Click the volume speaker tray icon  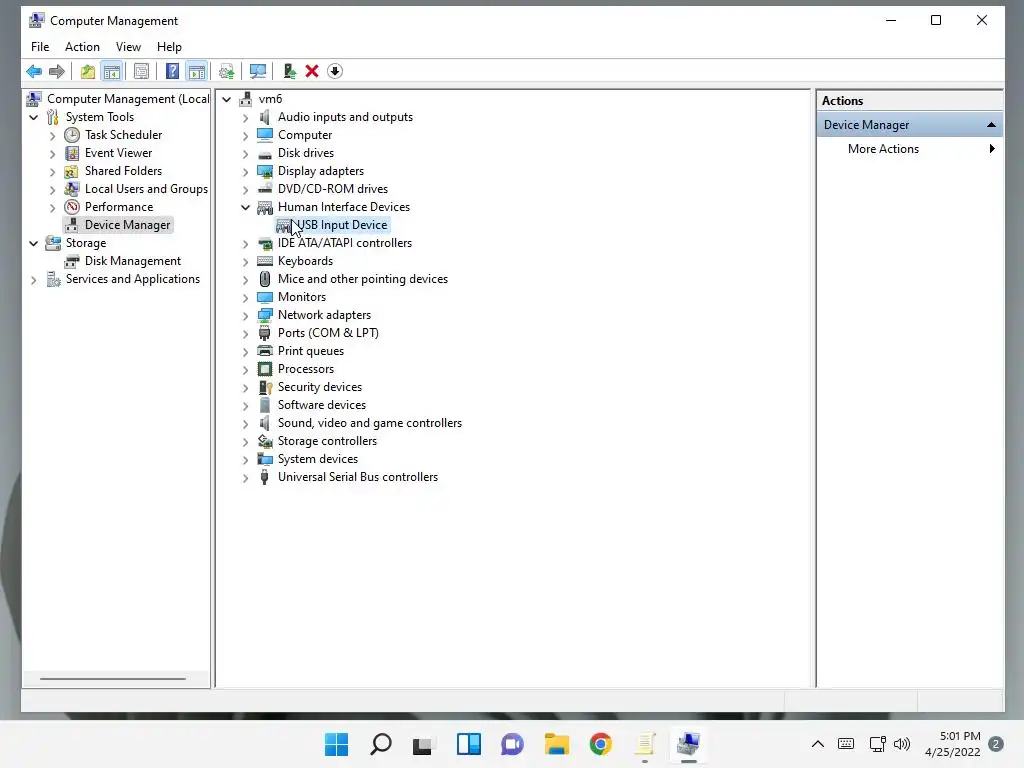pos(902,744)
